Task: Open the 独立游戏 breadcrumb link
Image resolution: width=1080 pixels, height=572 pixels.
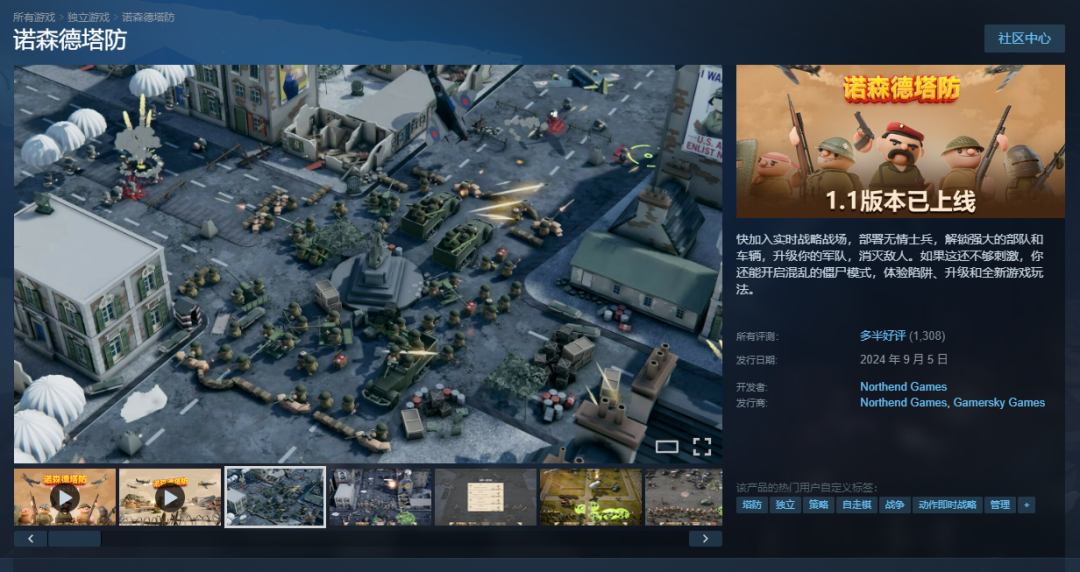Action: [x=89, y=17]
